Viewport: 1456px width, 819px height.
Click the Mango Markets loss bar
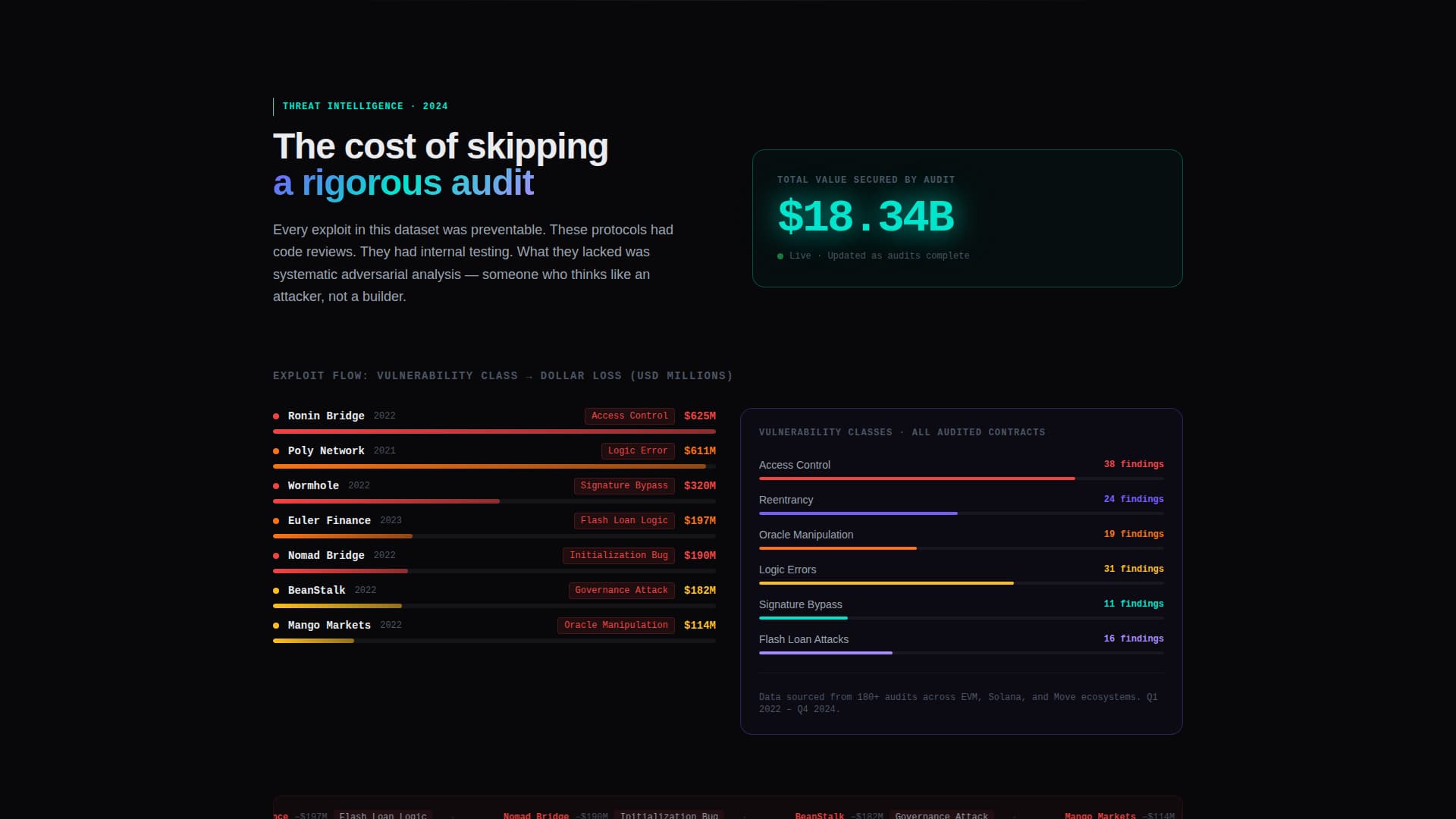point(494,641)
